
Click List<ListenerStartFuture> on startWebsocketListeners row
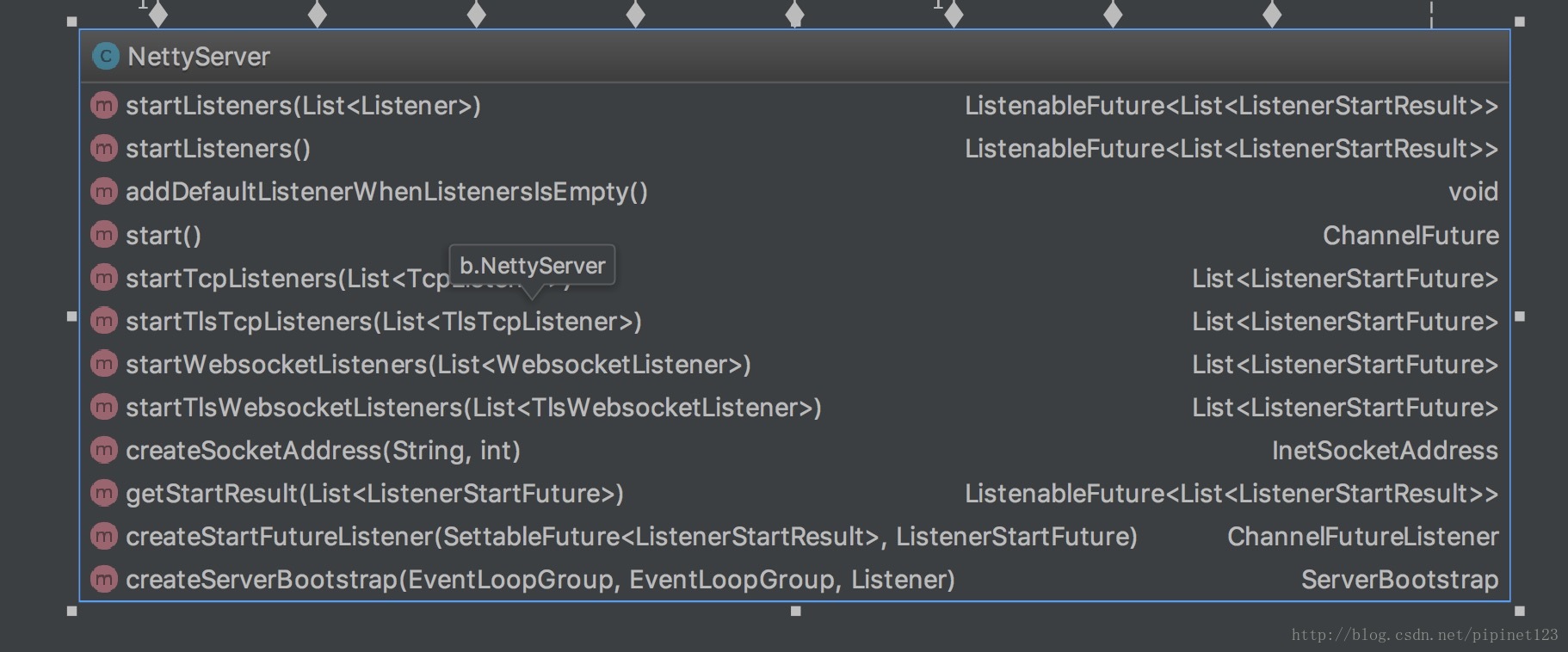point(1345,364)
